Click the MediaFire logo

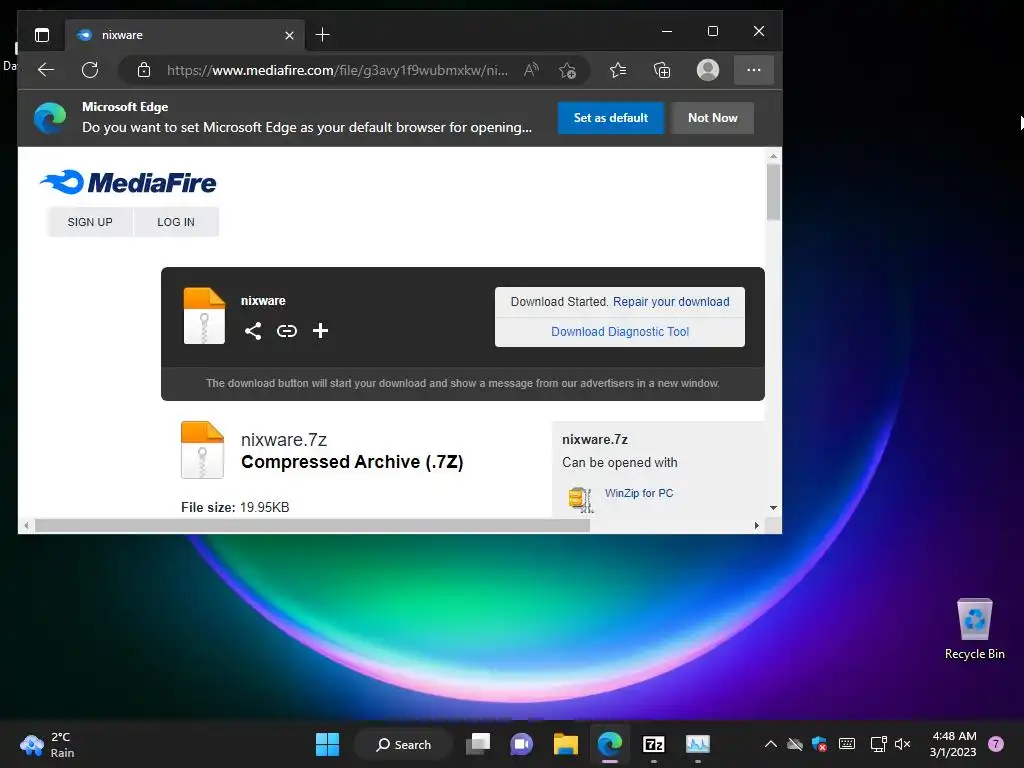[x=128, y=182]
